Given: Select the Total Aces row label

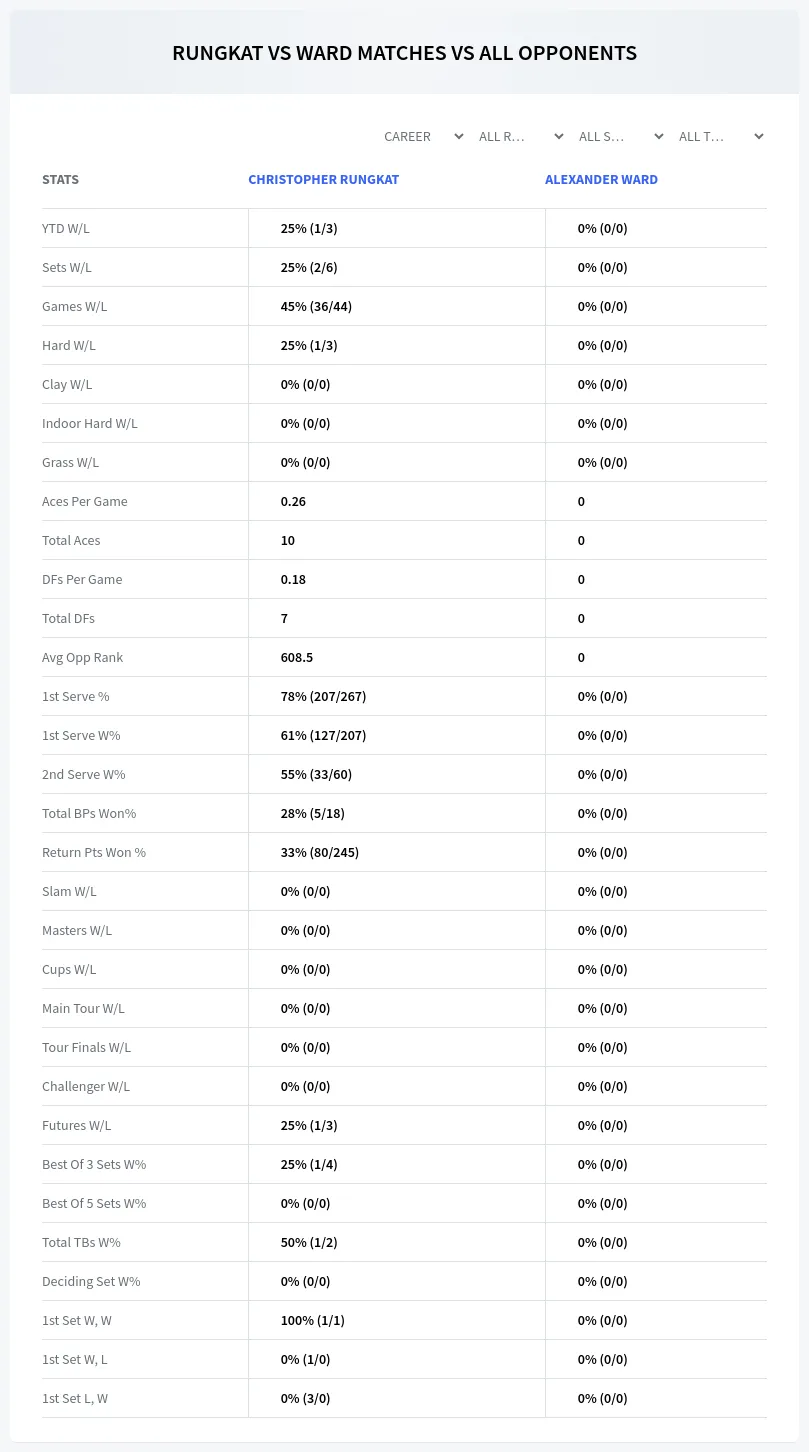Looking at the screenshot, I should 71,540.
